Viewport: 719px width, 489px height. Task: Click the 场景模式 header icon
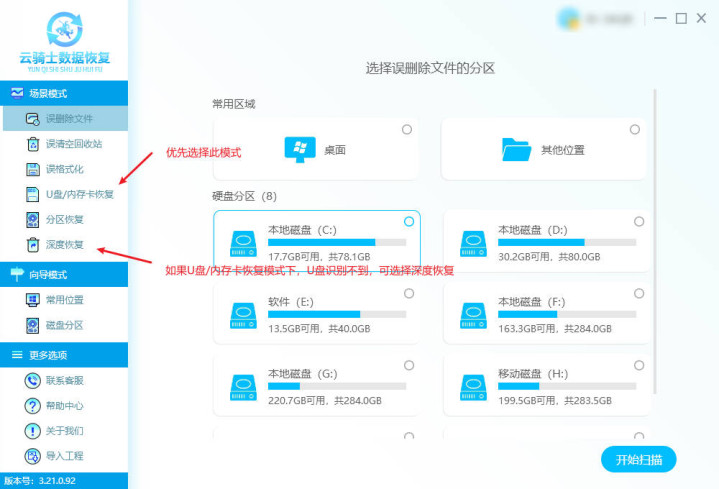coord(17,93)
